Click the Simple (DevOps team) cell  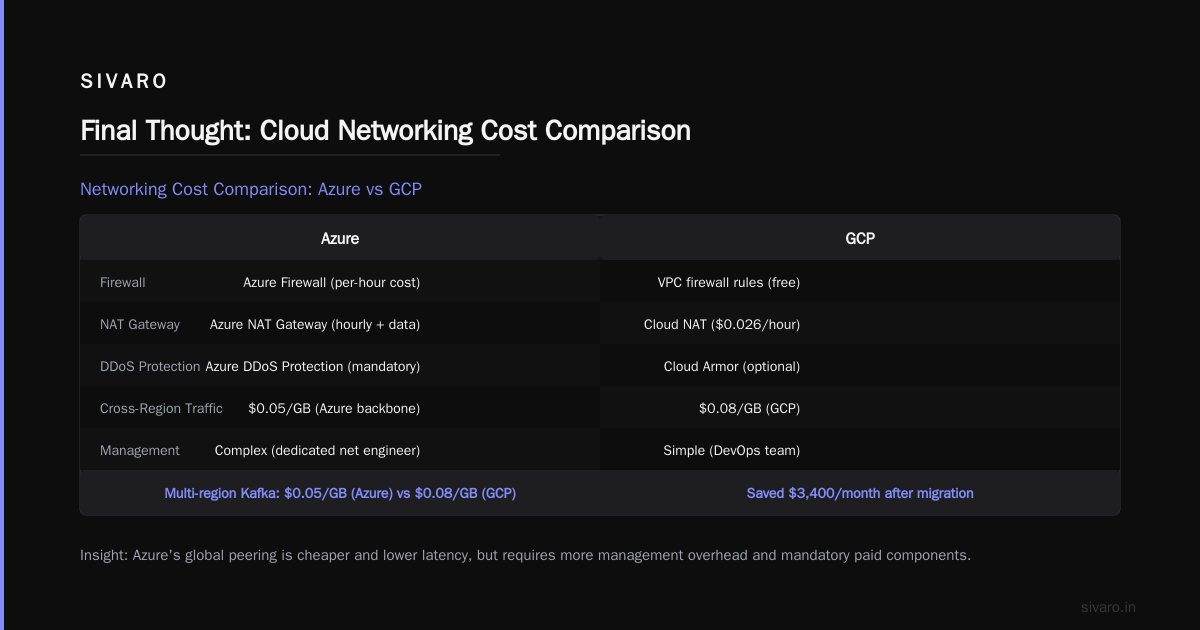click(x=732, y=451)
